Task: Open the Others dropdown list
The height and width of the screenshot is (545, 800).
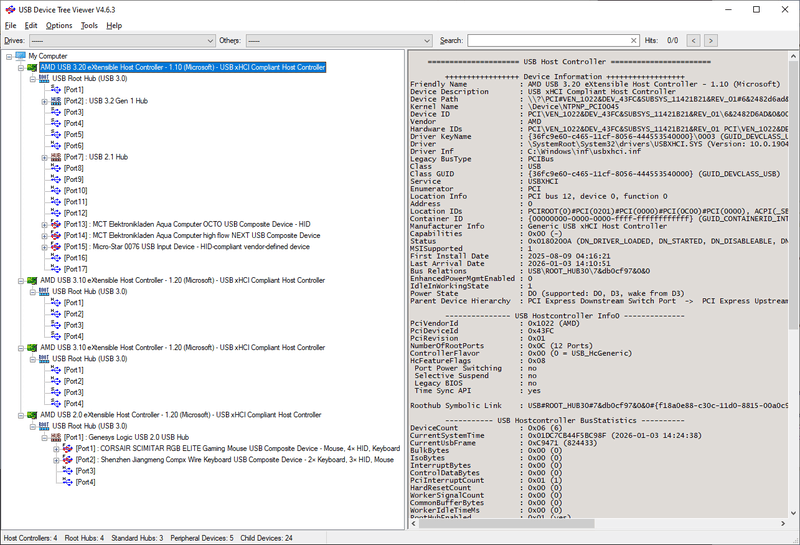Action: click(x=339, y=40)
